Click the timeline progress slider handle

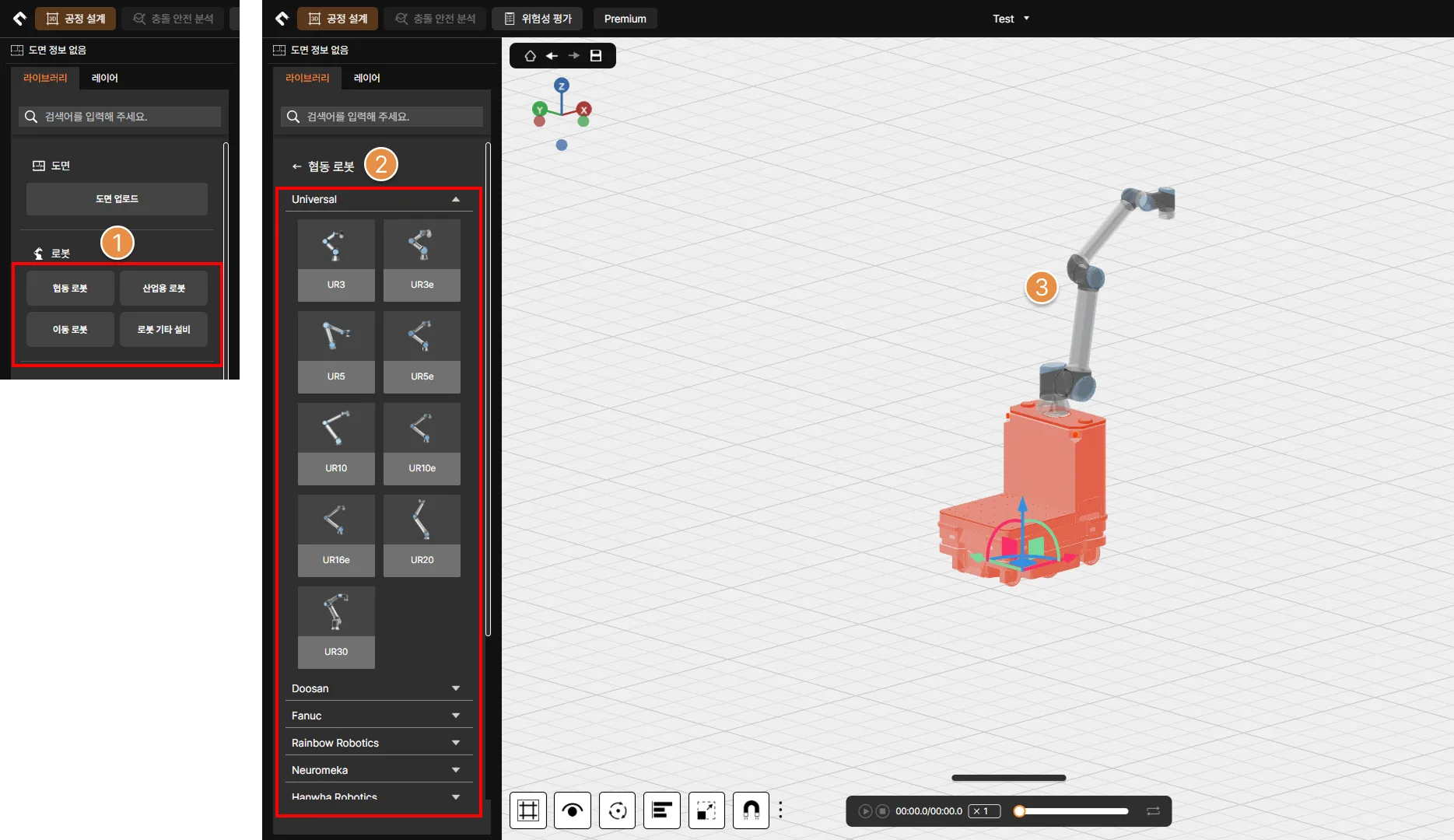coord(1019,811)
